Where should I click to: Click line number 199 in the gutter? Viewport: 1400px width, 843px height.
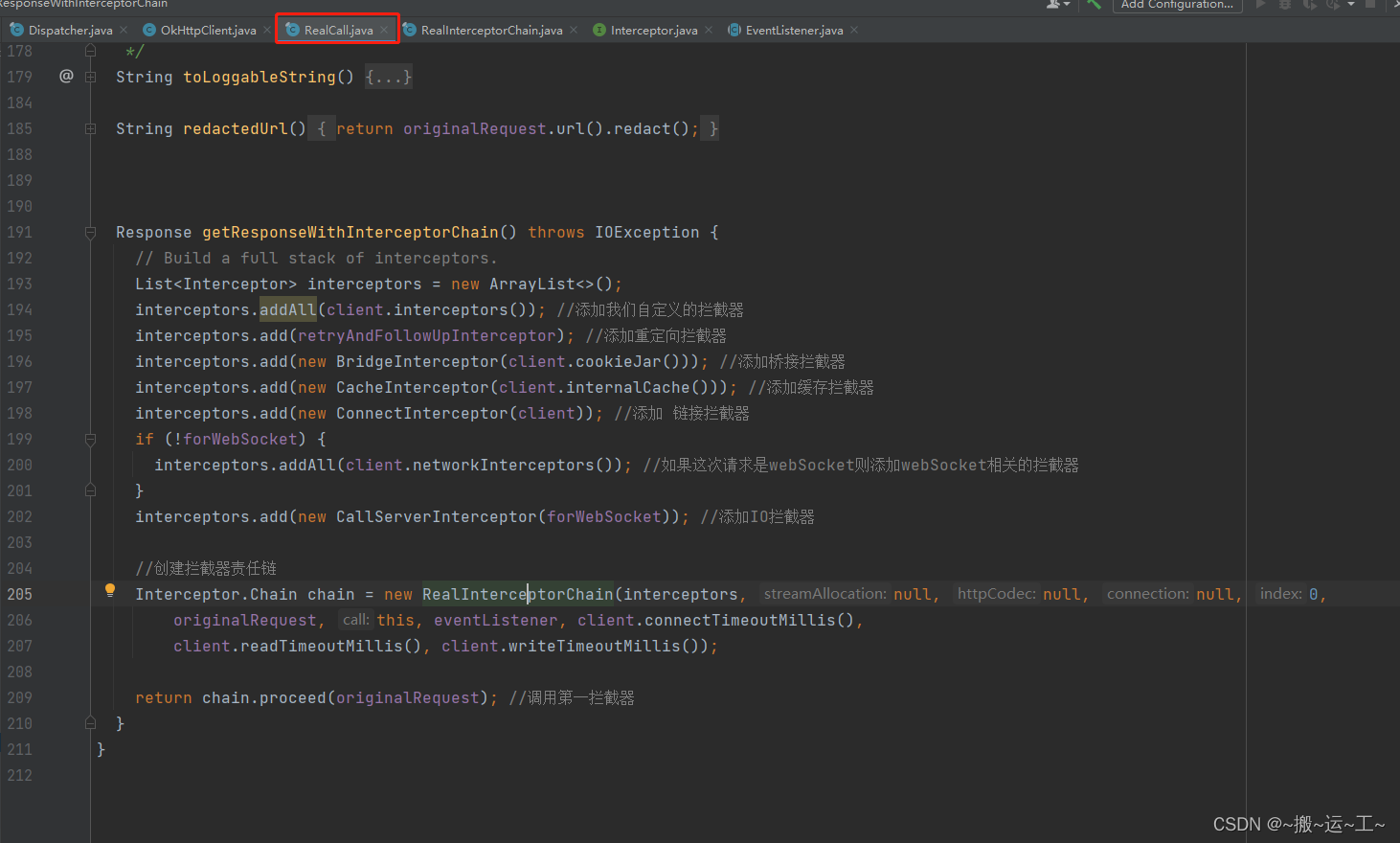tap(19, 439)
